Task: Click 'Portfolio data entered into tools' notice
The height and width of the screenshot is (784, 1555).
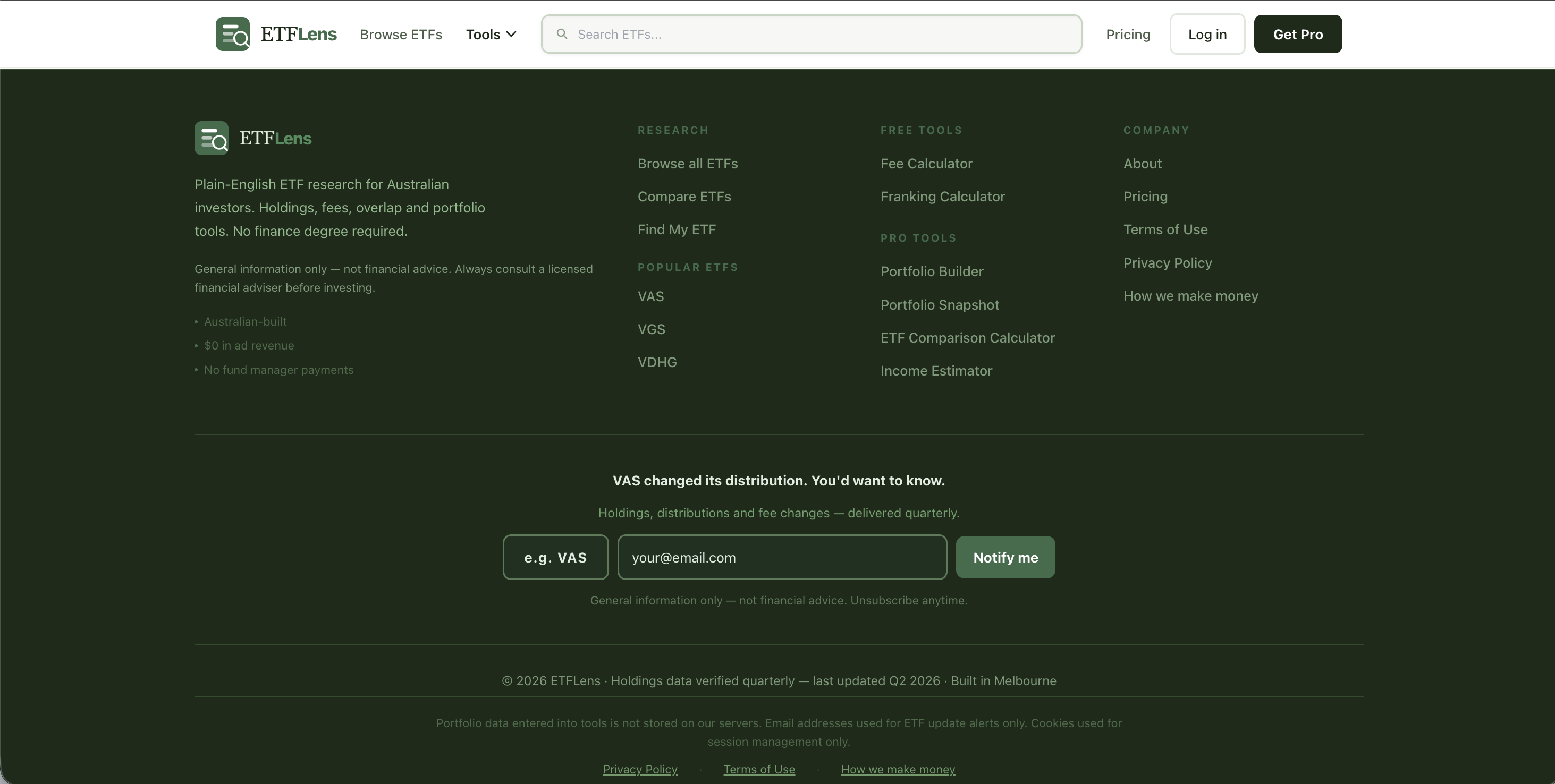Action: coord(779,732)
